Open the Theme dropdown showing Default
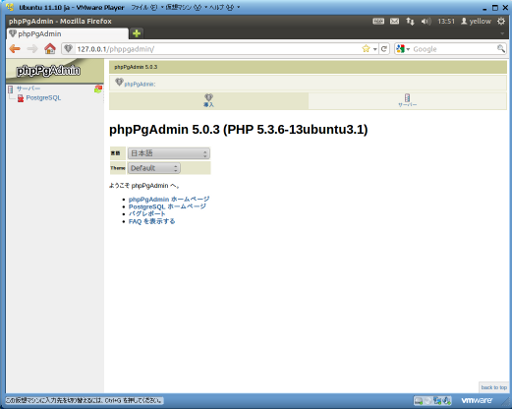 (x=154, y=168)
